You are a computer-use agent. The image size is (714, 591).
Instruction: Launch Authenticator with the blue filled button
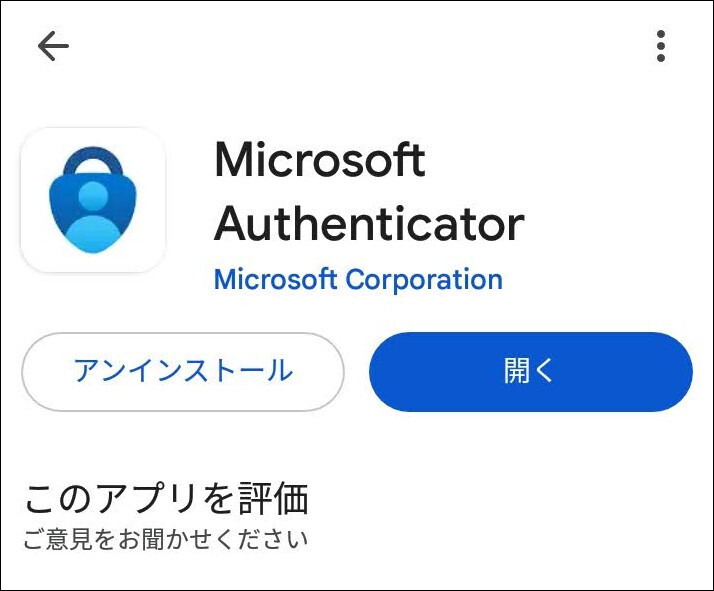tap(530, 372)
